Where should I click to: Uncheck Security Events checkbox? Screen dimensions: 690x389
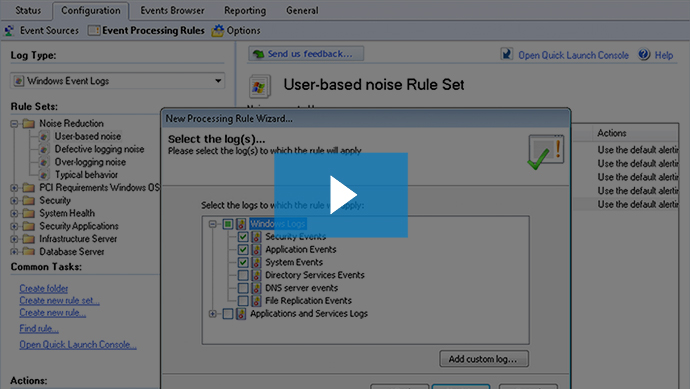coord(243,237)
